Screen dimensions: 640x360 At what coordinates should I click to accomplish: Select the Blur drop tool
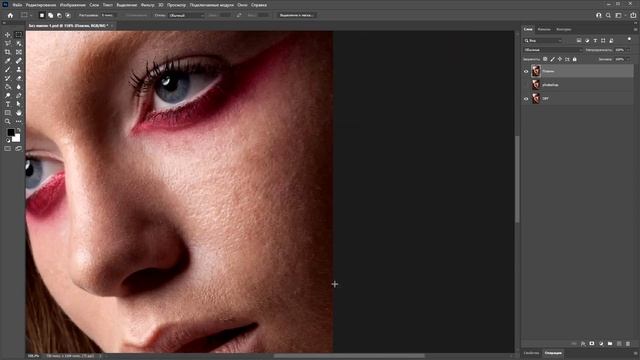click(19, 87)
